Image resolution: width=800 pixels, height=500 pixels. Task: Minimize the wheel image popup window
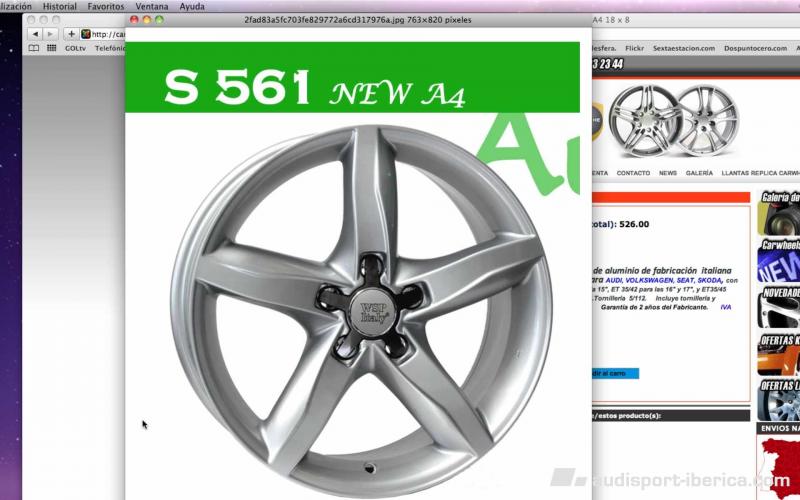147,20
